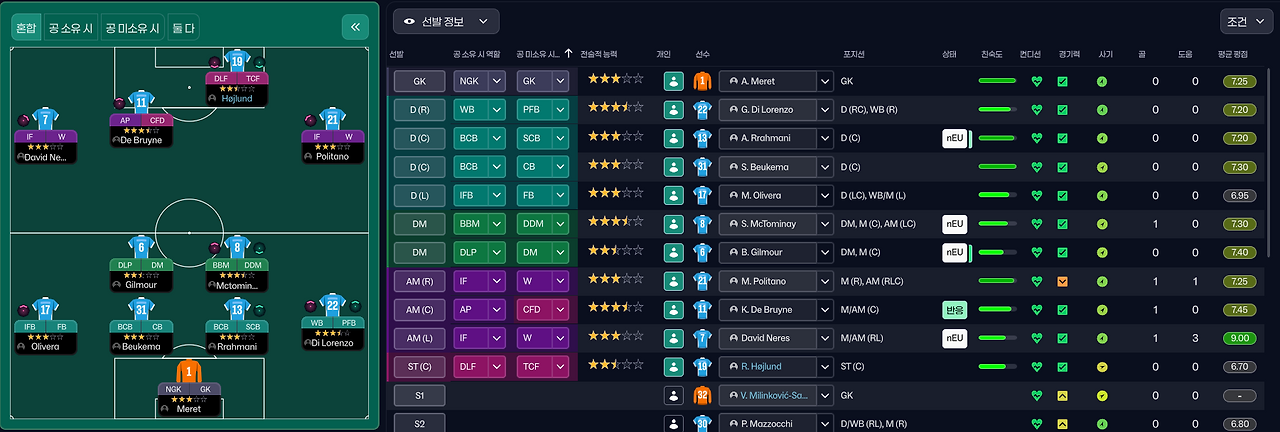Open personal instructions icon for S. McTominay
This screenshot has width=1280, height=432.
pyautogui.click(x=673, y=224)
